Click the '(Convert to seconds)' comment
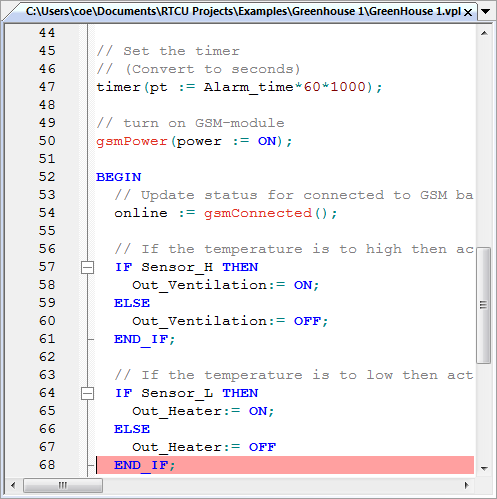497x499 pixels. [x=213, y=69]
